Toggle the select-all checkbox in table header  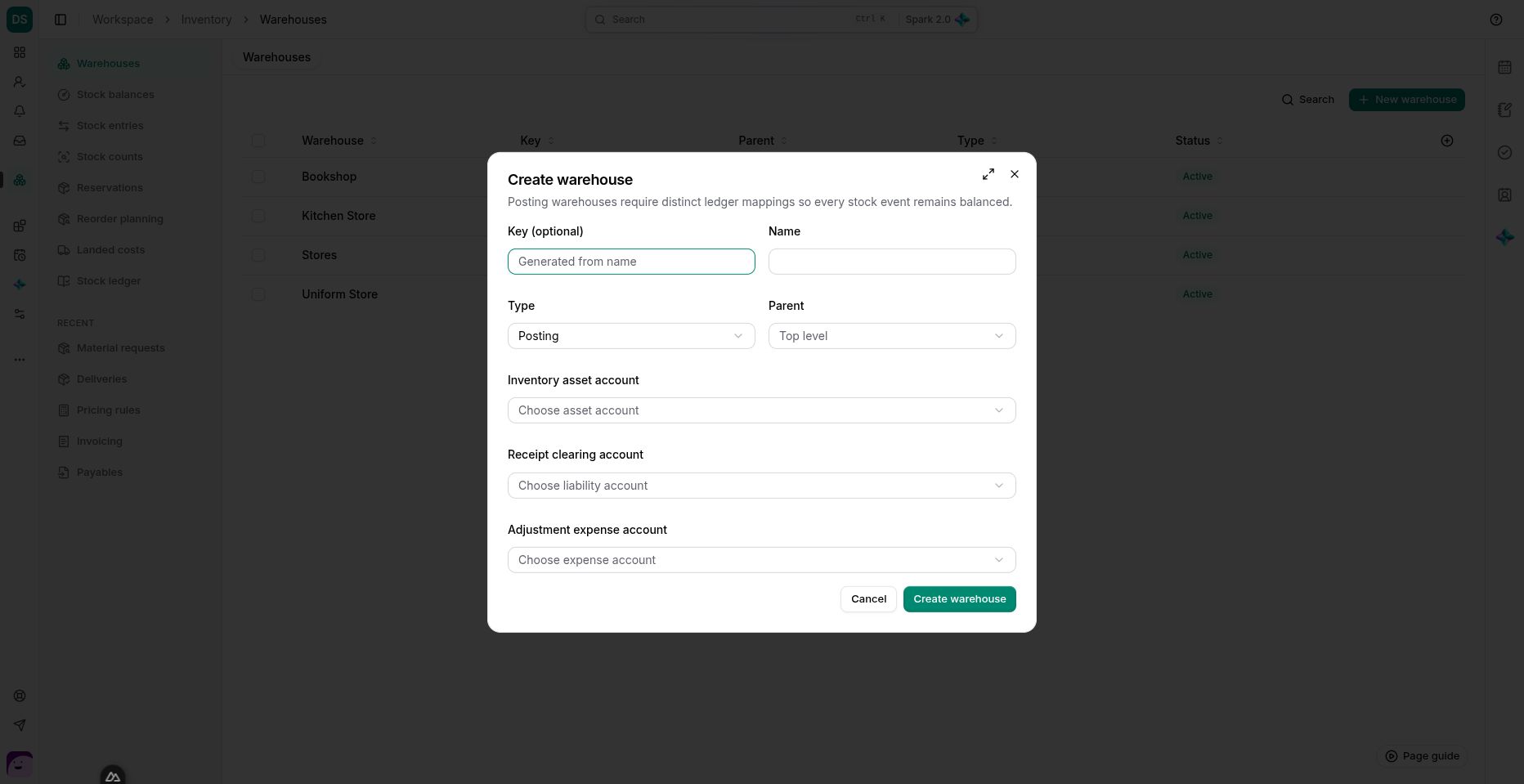coord(258,141)
